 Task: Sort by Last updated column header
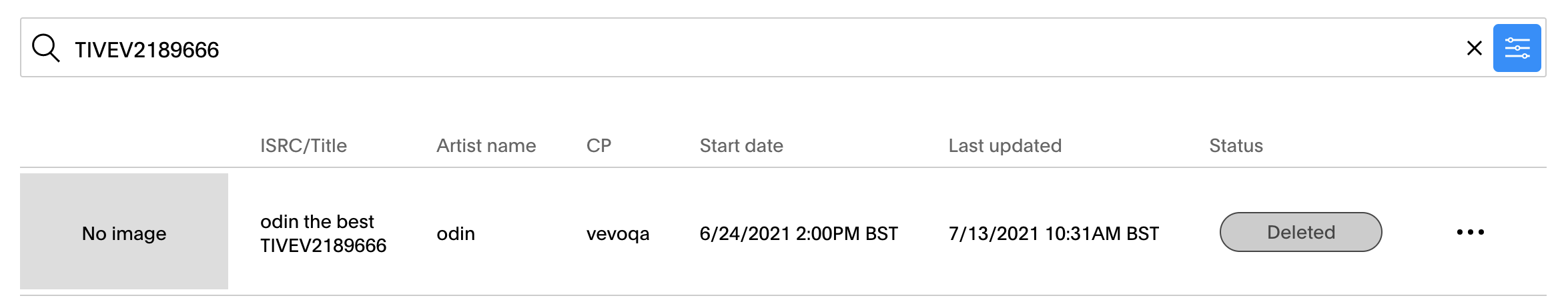tap(1005, 145)
